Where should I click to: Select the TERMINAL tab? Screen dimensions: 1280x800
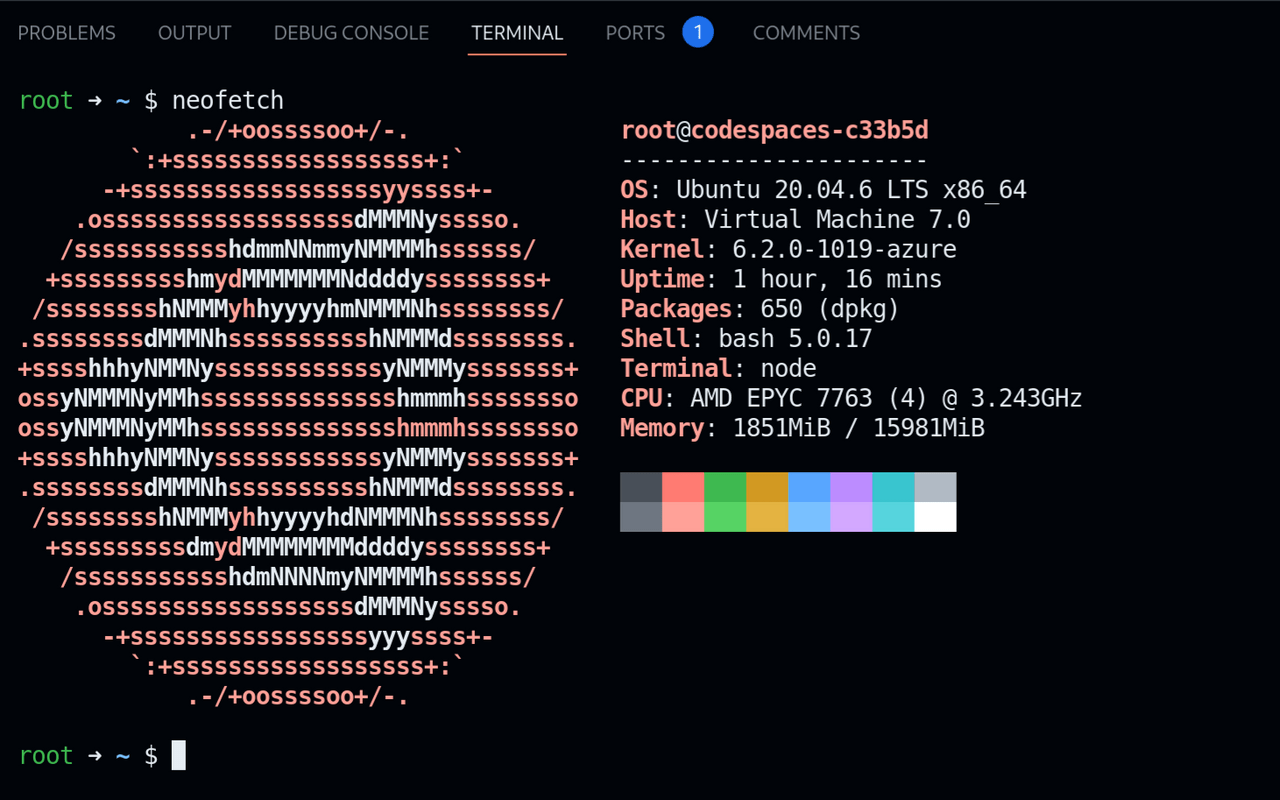(517, 32)
